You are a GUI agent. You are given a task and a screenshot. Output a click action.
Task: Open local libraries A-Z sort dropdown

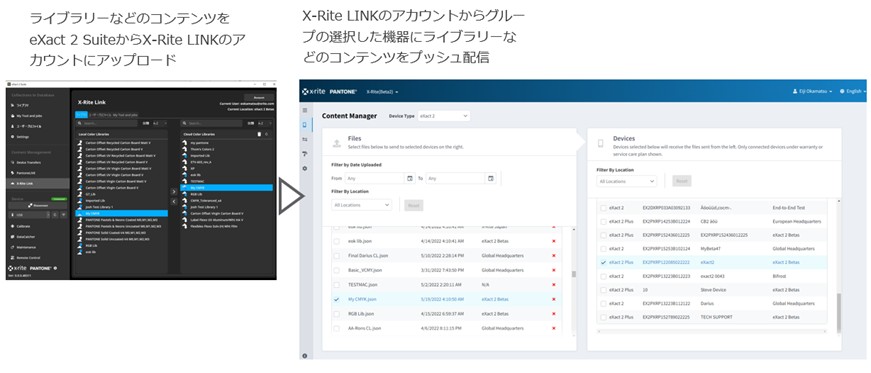158,123
